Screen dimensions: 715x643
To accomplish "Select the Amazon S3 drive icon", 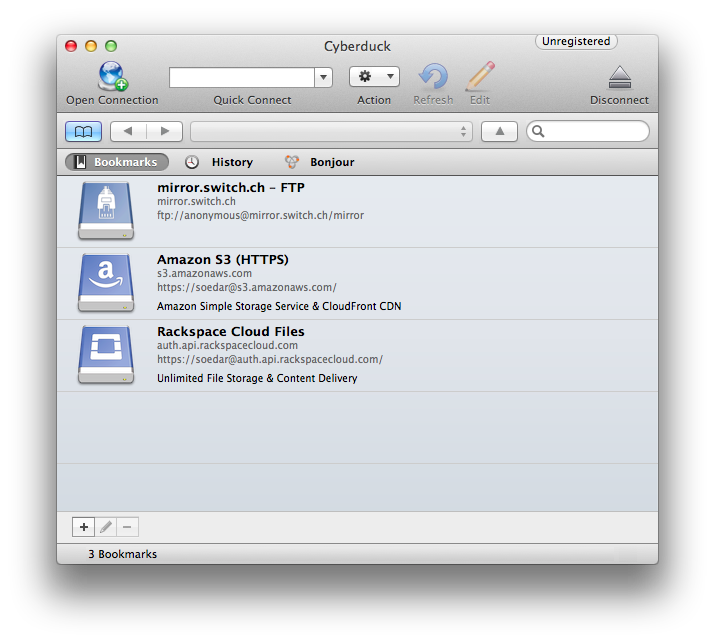I will 106,282.
